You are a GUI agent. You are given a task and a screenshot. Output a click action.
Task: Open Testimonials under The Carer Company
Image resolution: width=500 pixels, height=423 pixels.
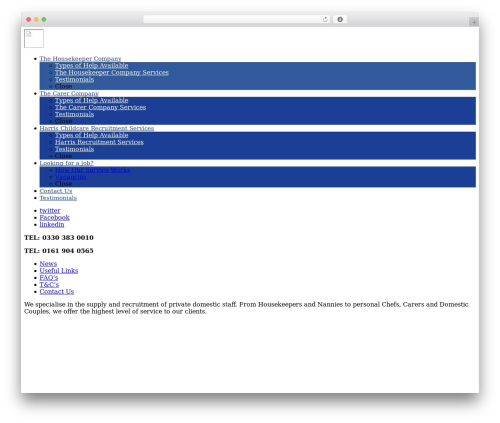pos(74,114)
